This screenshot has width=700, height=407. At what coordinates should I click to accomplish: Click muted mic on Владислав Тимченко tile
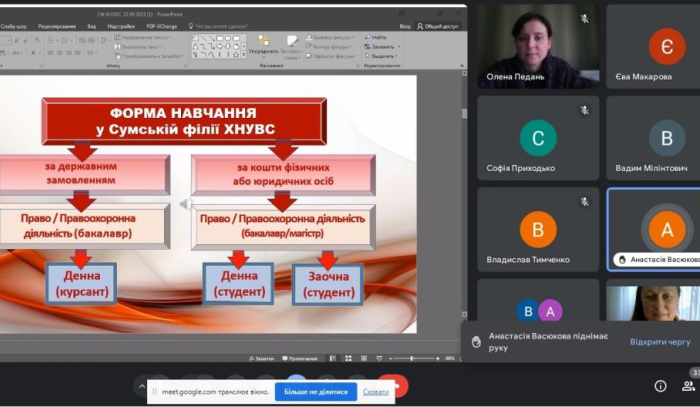[584, 203]
